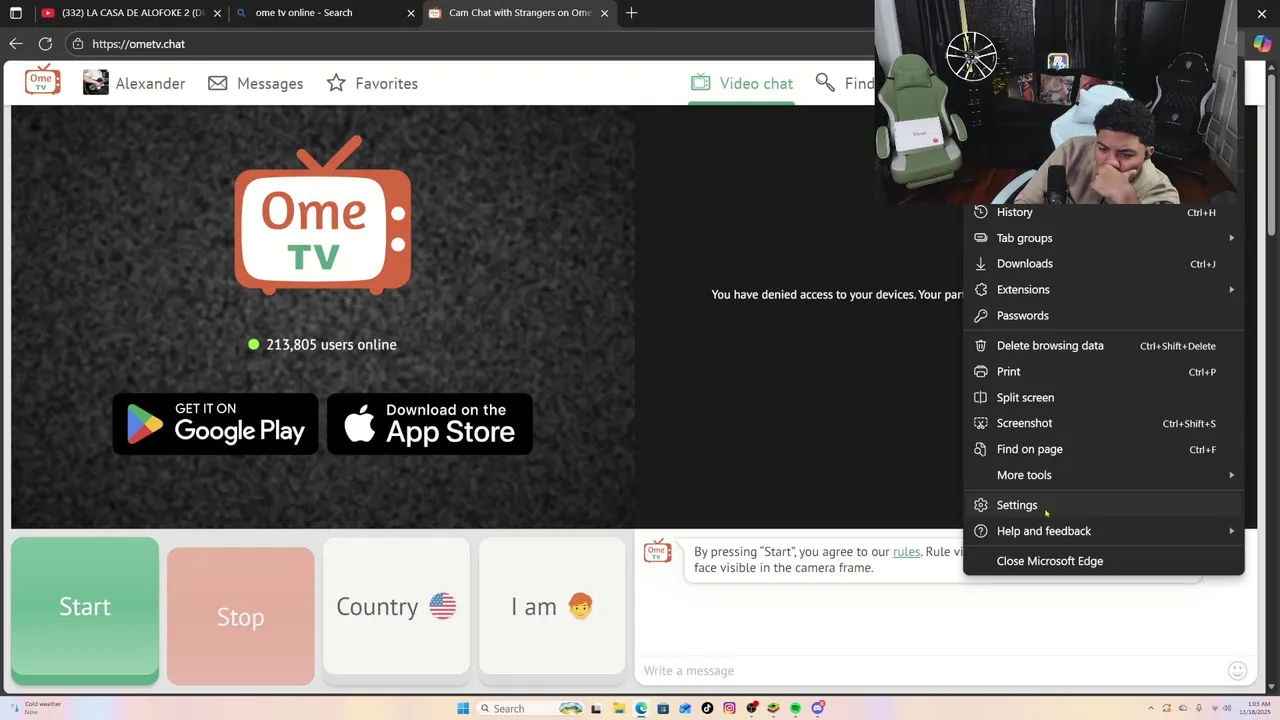Close the 'ome tv online - Search' tab
1280x720 pixels.
point(411,13)
